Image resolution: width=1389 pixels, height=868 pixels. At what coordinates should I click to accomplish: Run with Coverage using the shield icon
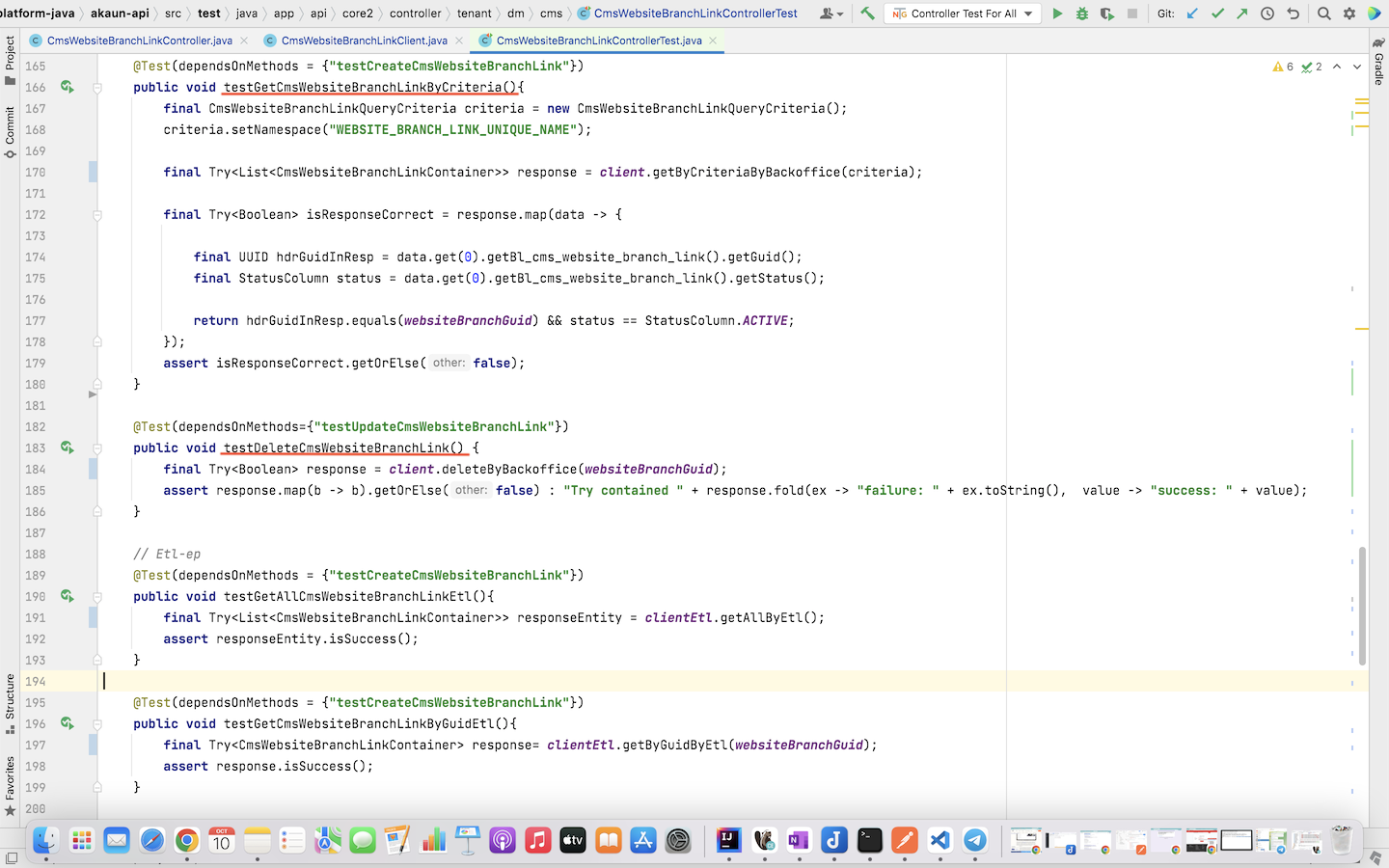(x=1106, y=14)
